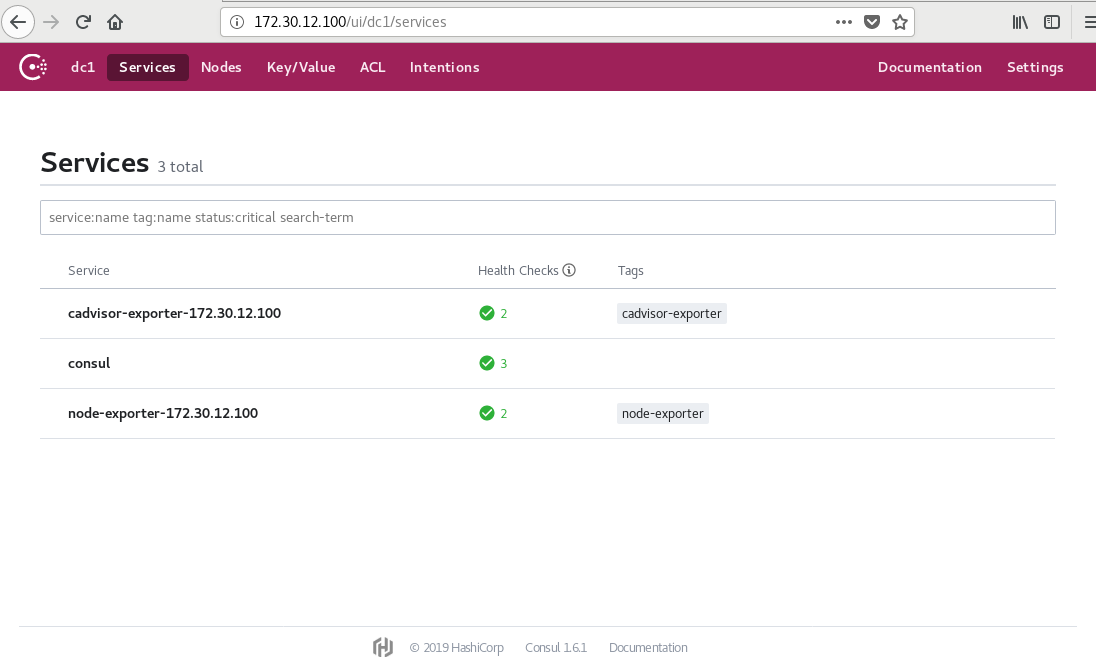Image resolution: width=1096 pixels, height=668 pixels.
Task: Click the Consul logo icon
Action: [33, 67]
